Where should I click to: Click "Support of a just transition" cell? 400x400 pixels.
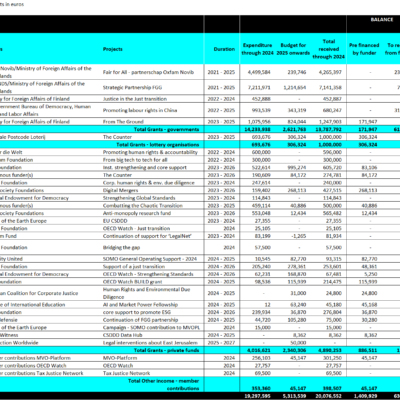pos(134,267)
